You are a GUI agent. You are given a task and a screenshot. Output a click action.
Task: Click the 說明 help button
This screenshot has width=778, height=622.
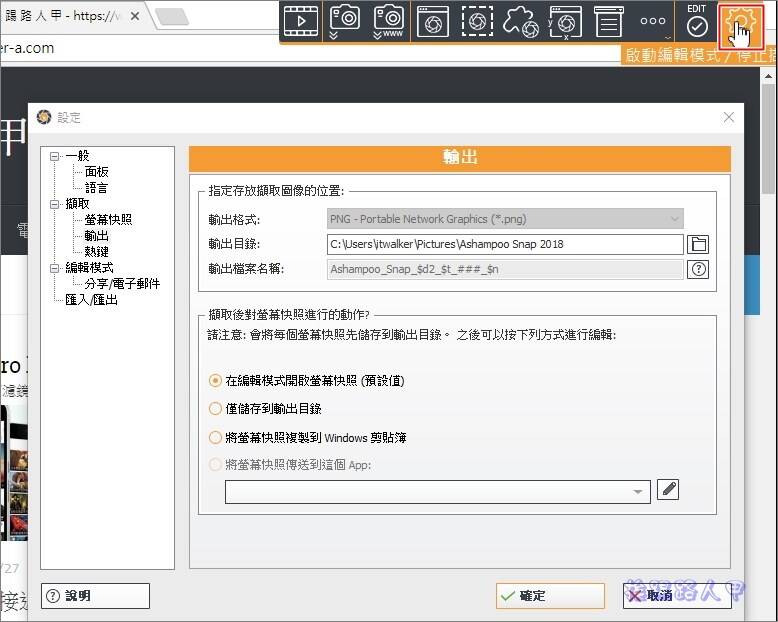pyautogui.click(x=95, y=596)
